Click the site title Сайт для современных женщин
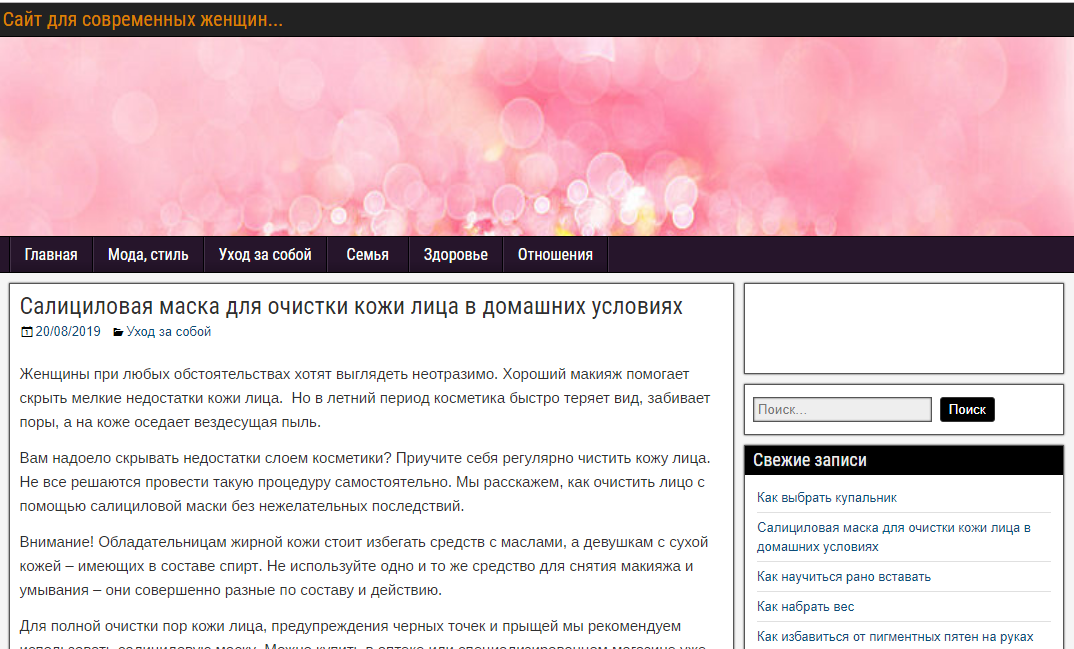1074x649 pixels. 142,19
